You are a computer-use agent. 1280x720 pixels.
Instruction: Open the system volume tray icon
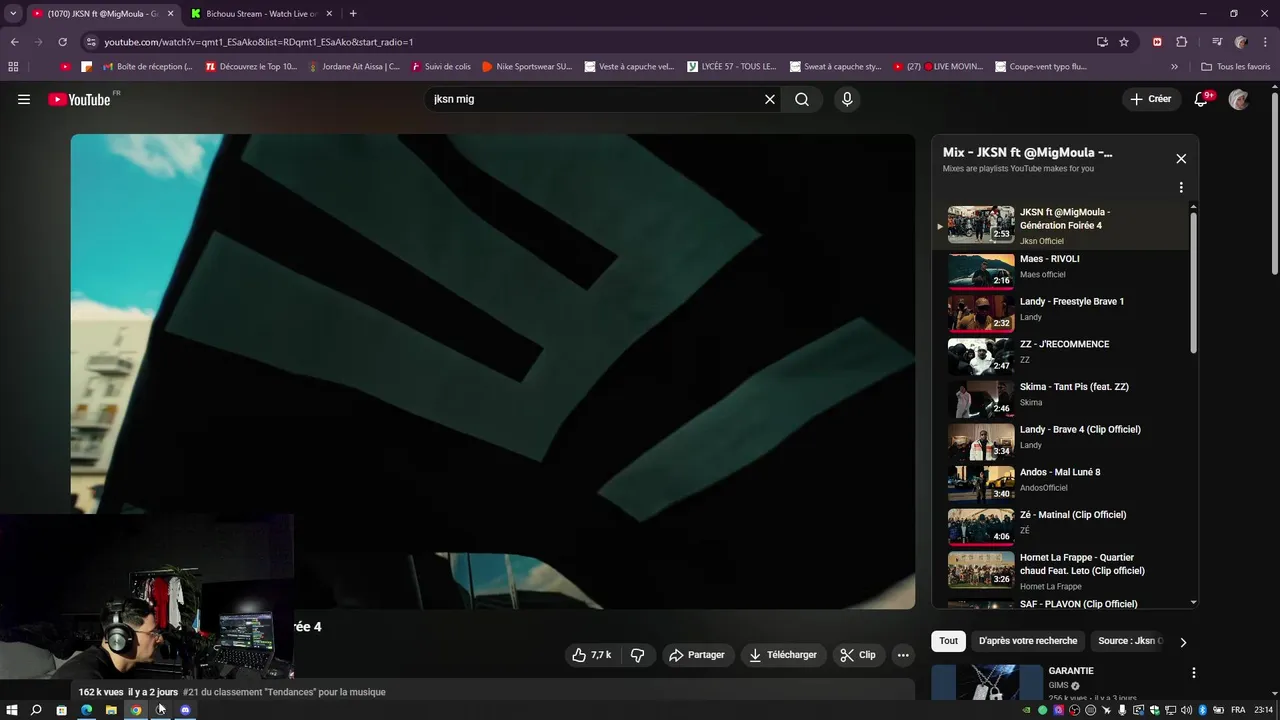1186,710
